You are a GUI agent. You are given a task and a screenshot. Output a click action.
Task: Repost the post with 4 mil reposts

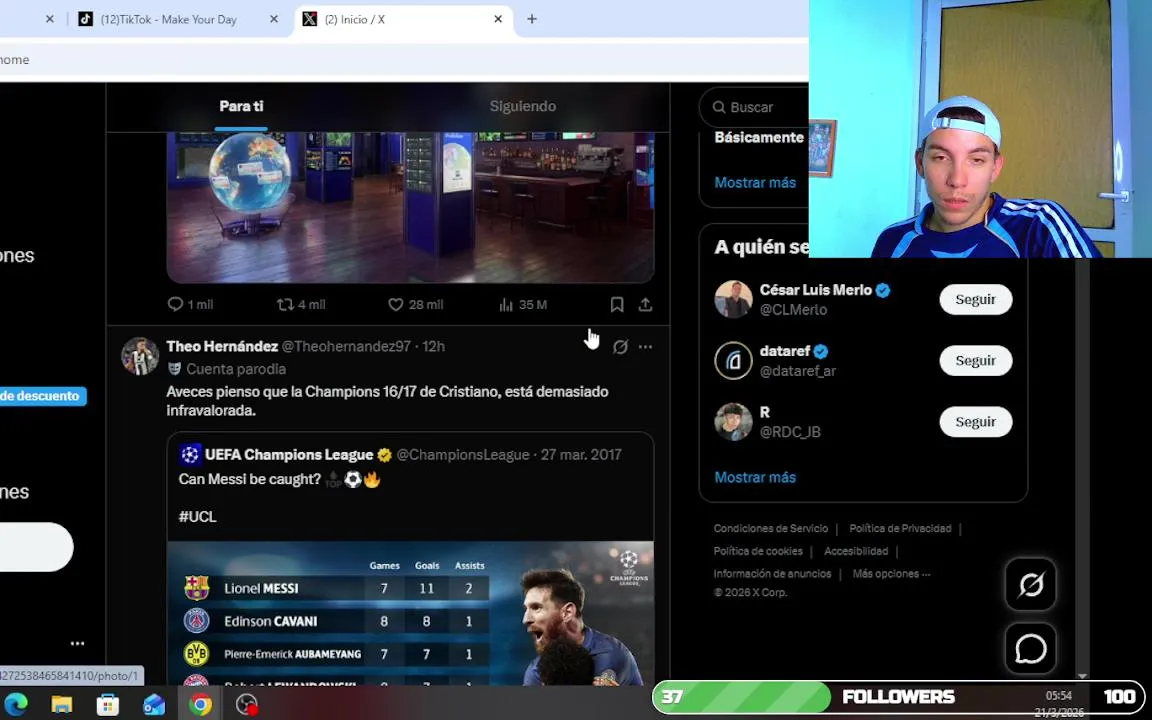tap(300, 304)
